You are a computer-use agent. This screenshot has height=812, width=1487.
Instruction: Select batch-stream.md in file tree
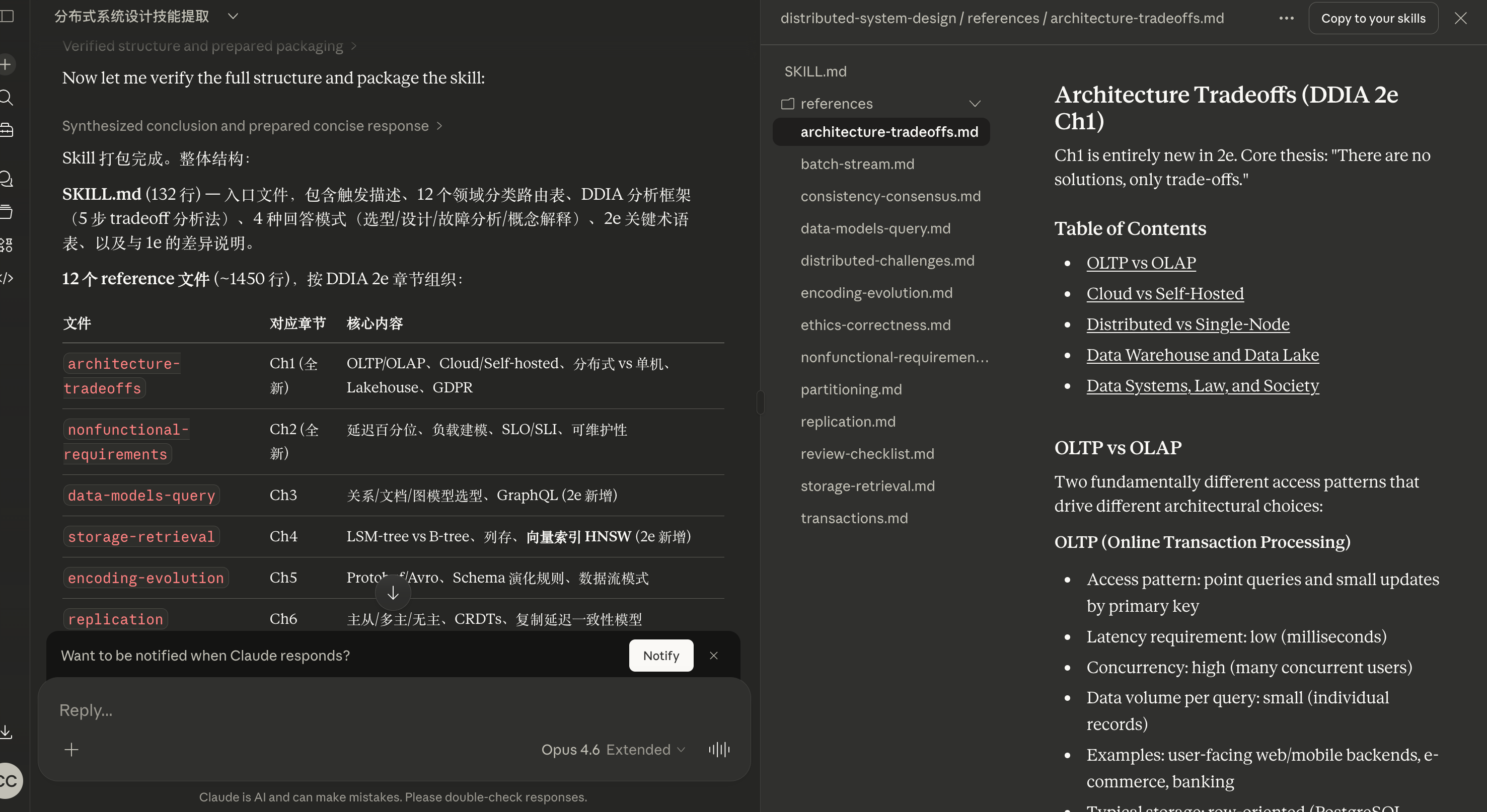point(857,164)
